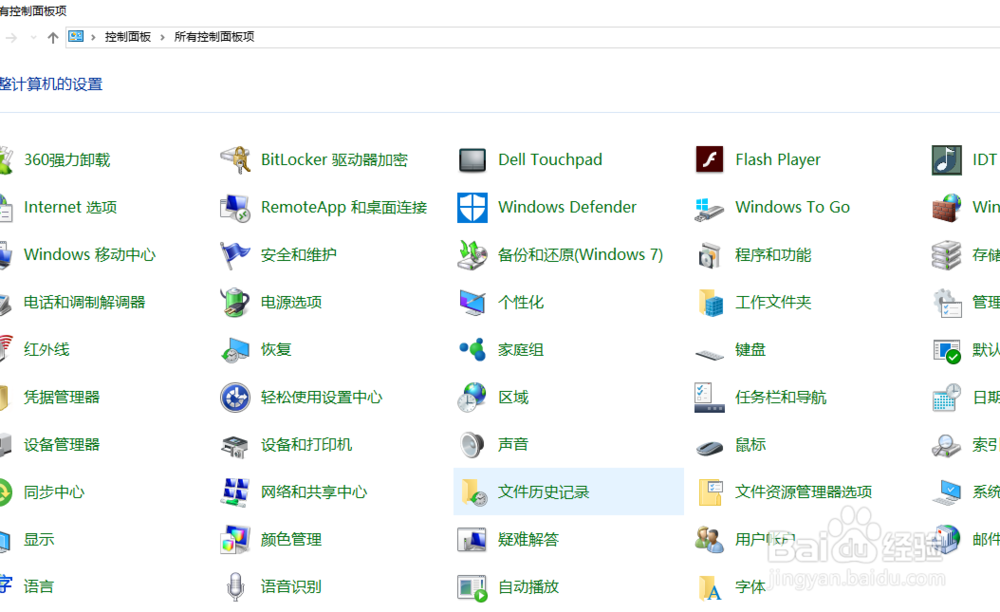Open the 声音 speaker icon
The width and height of the screenshot is (1000, 612).
(x=472, y=444)
